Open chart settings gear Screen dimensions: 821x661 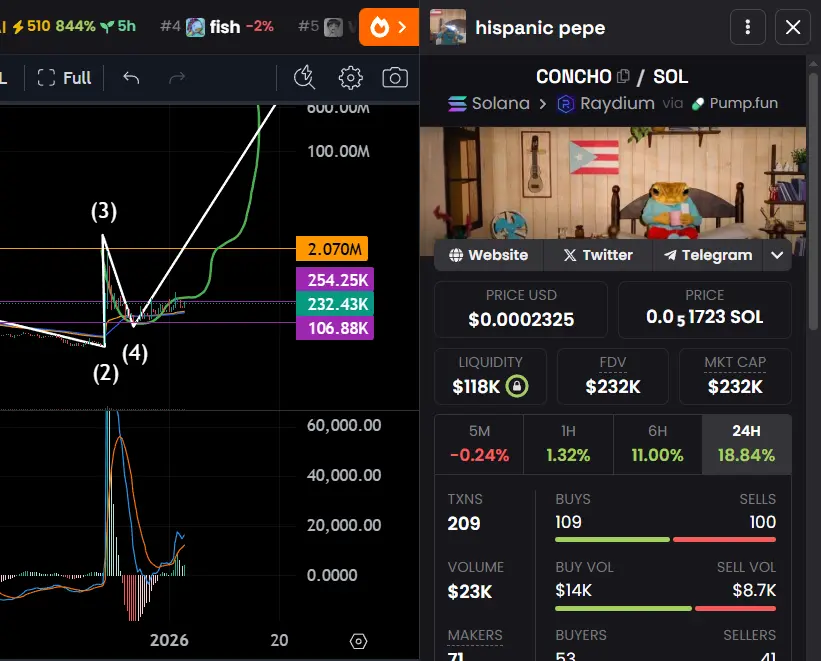point(350,78)
